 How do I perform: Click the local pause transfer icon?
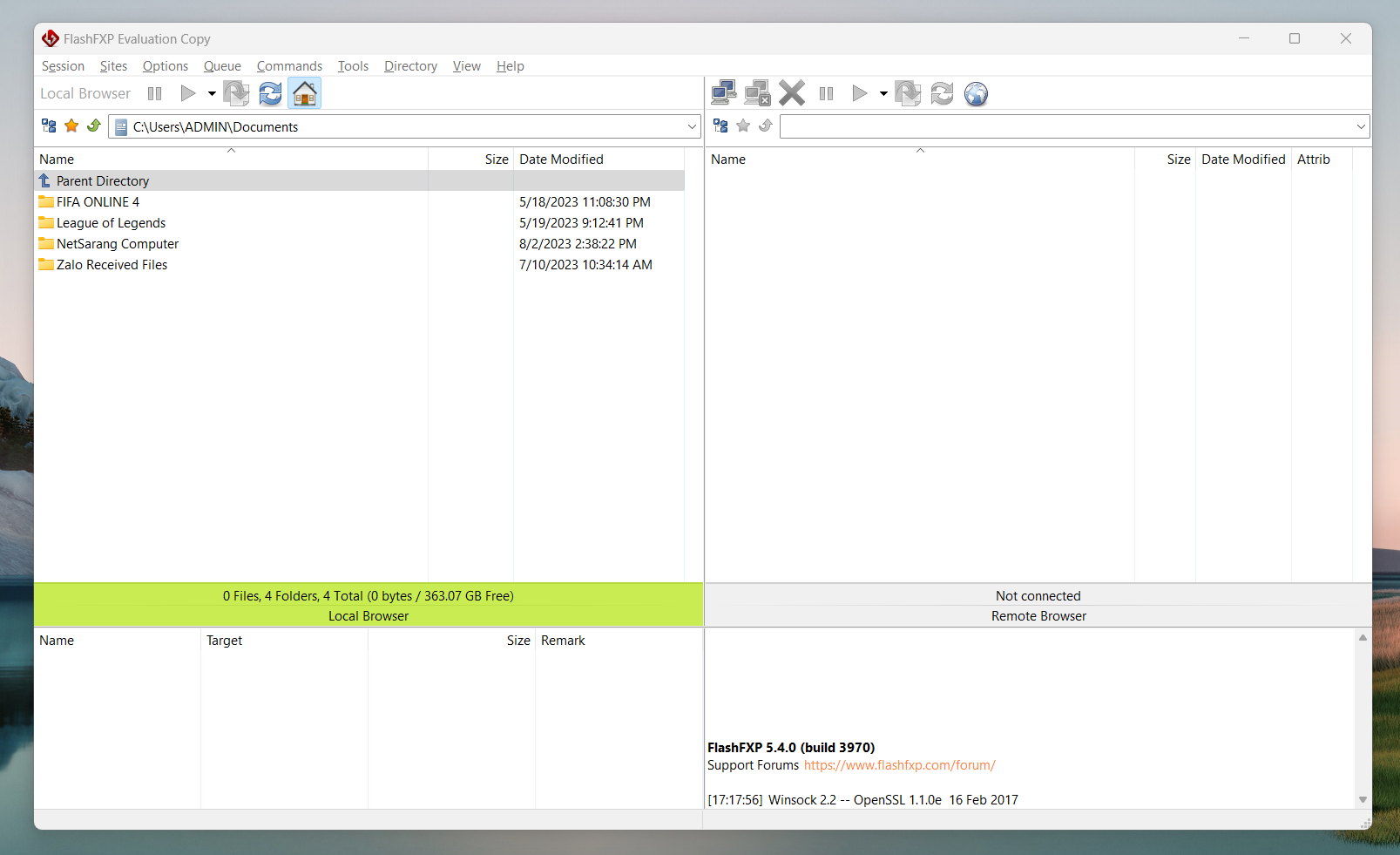(x=155, y=93)
